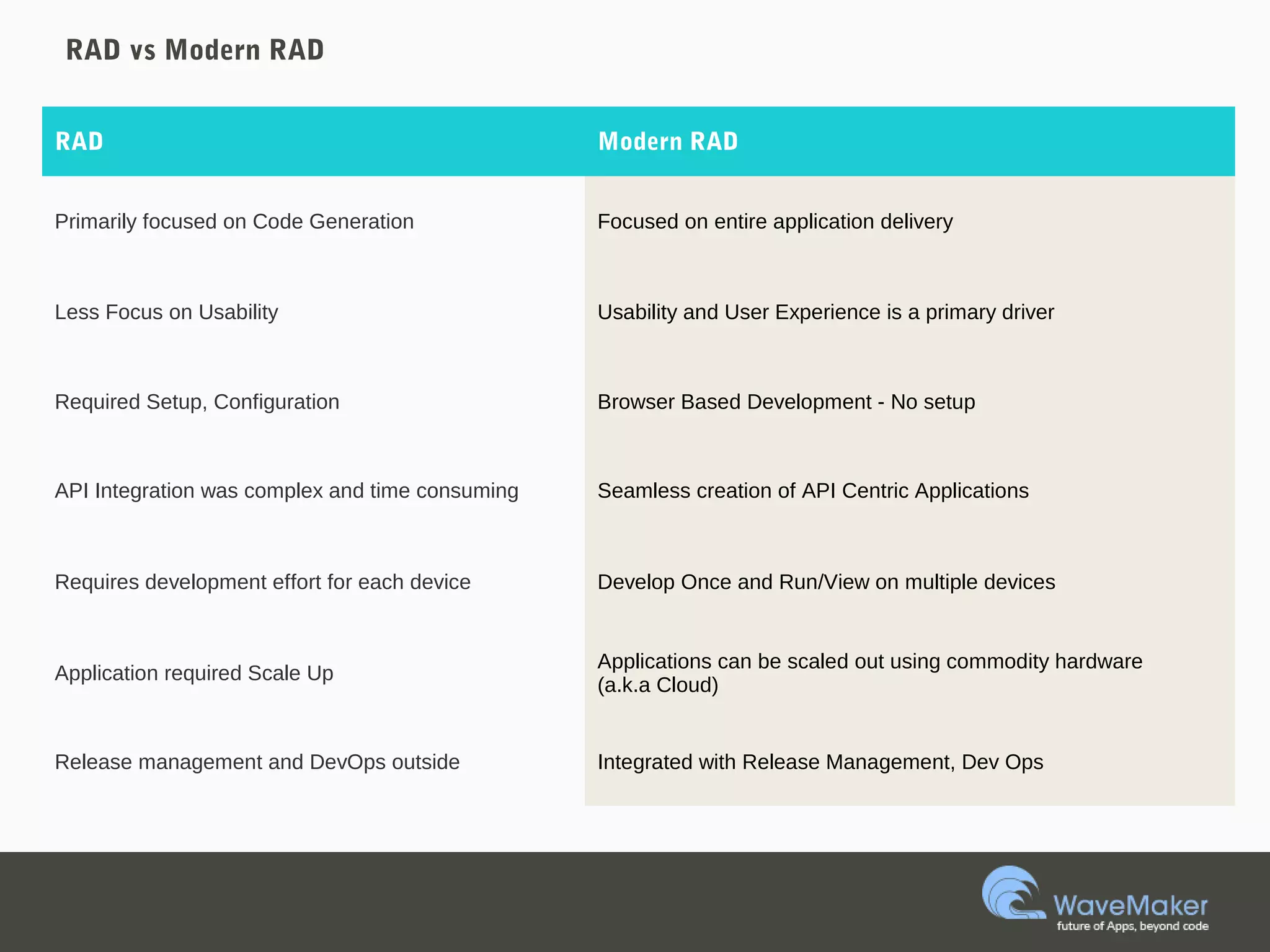Select 'Required Setup, Configuration' cell
This screenshot has width=1270, height=952.
tap(197, 402)
